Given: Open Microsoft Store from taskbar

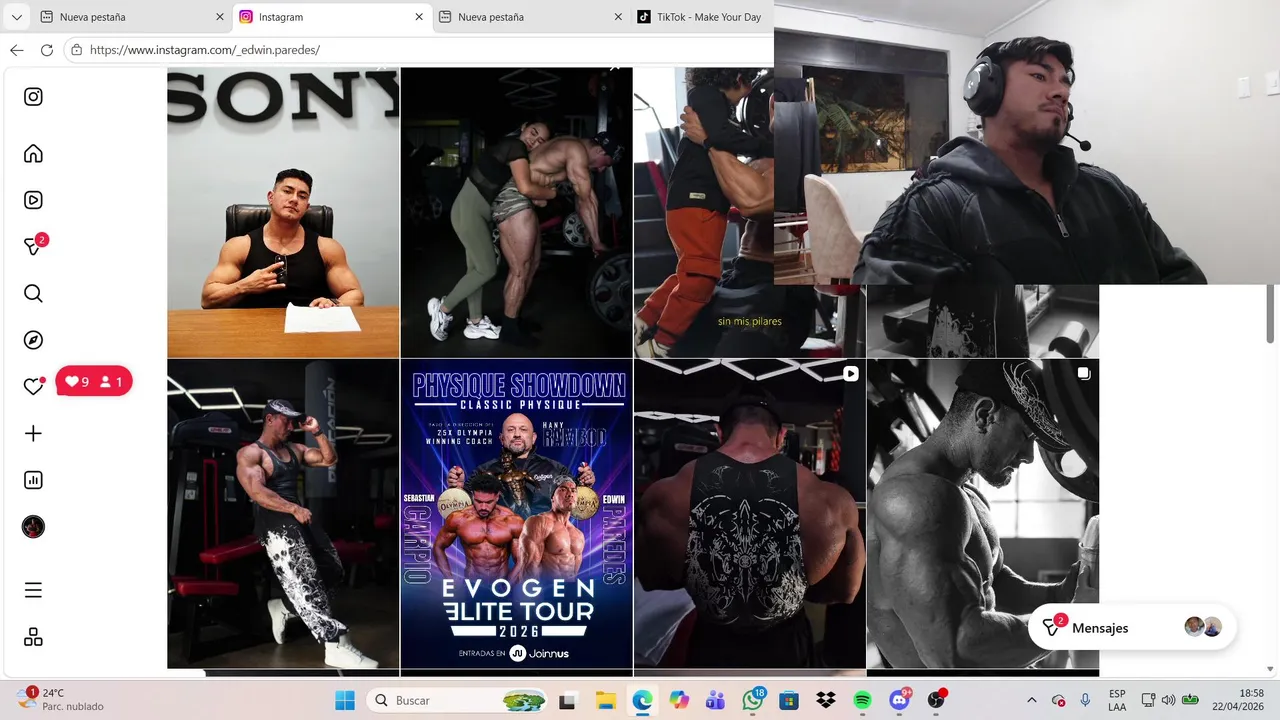Looking at the screenshot, I should (x=789, y=700).
